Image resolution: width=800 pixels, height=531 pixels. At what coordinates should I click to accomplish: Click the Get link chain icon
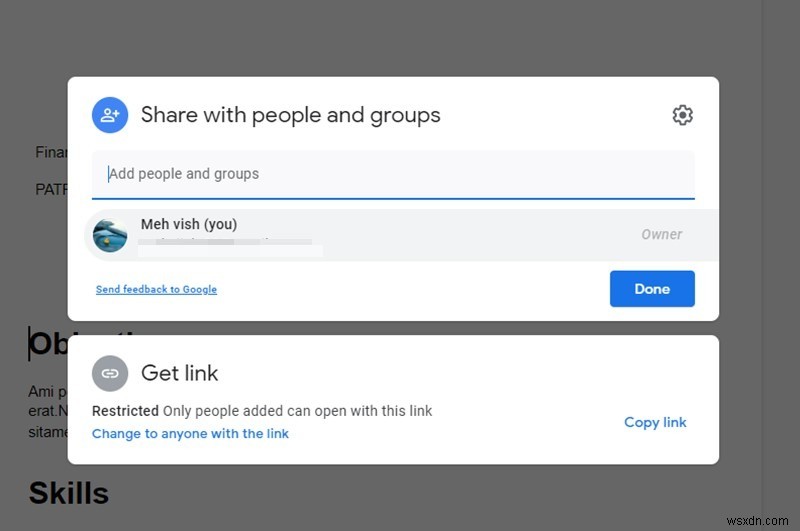click(110, 373)
